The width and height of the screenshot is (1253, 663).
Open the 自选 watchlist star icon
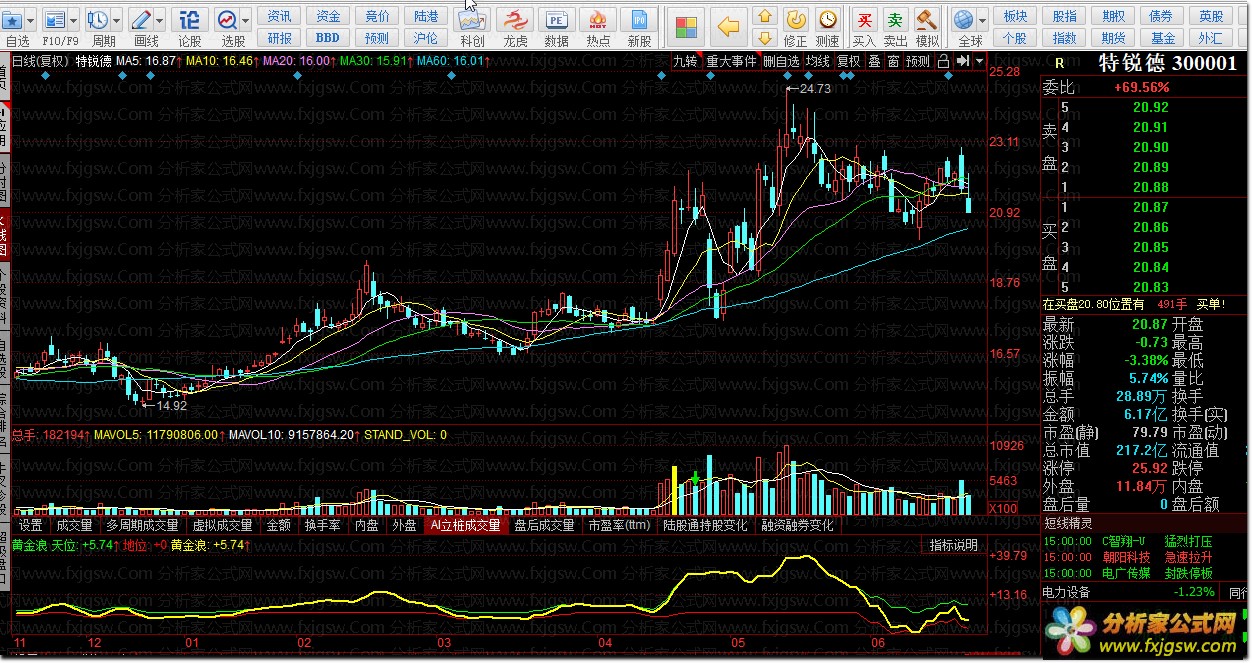(14, 19)
